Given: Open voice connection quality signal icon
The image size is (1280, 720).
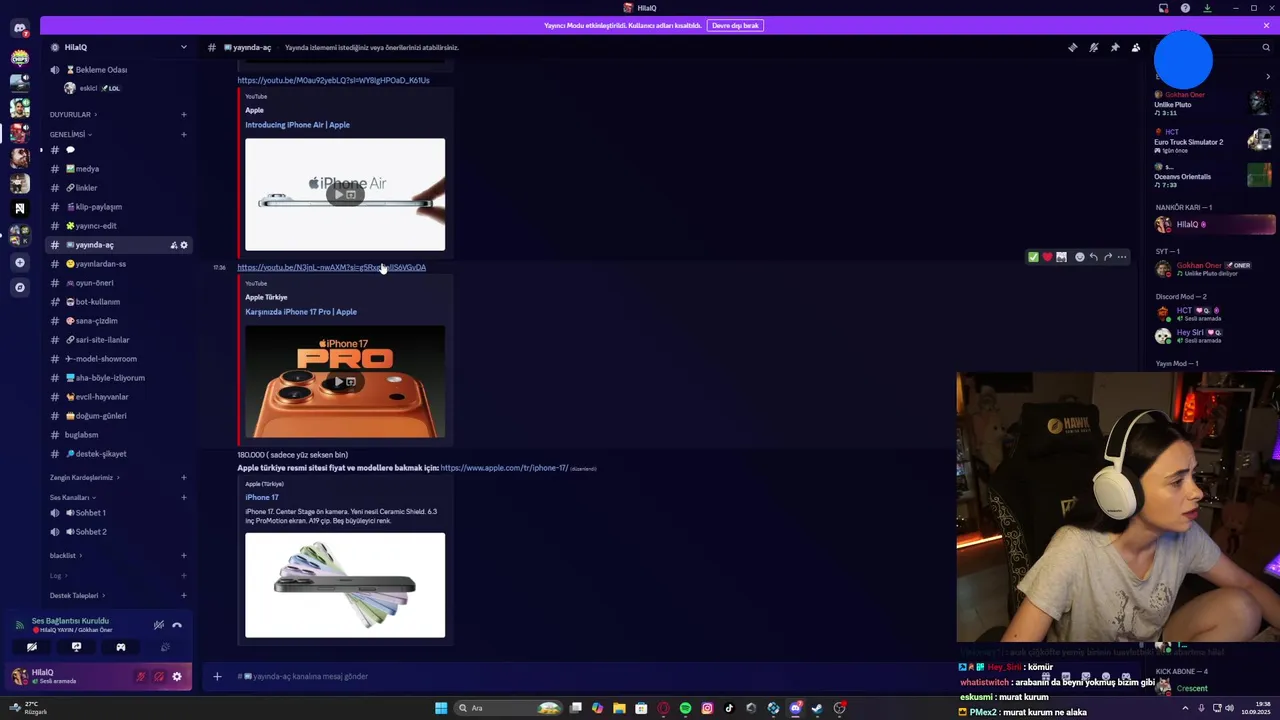Looking at the screenshot, I should (x=19, y=625).
